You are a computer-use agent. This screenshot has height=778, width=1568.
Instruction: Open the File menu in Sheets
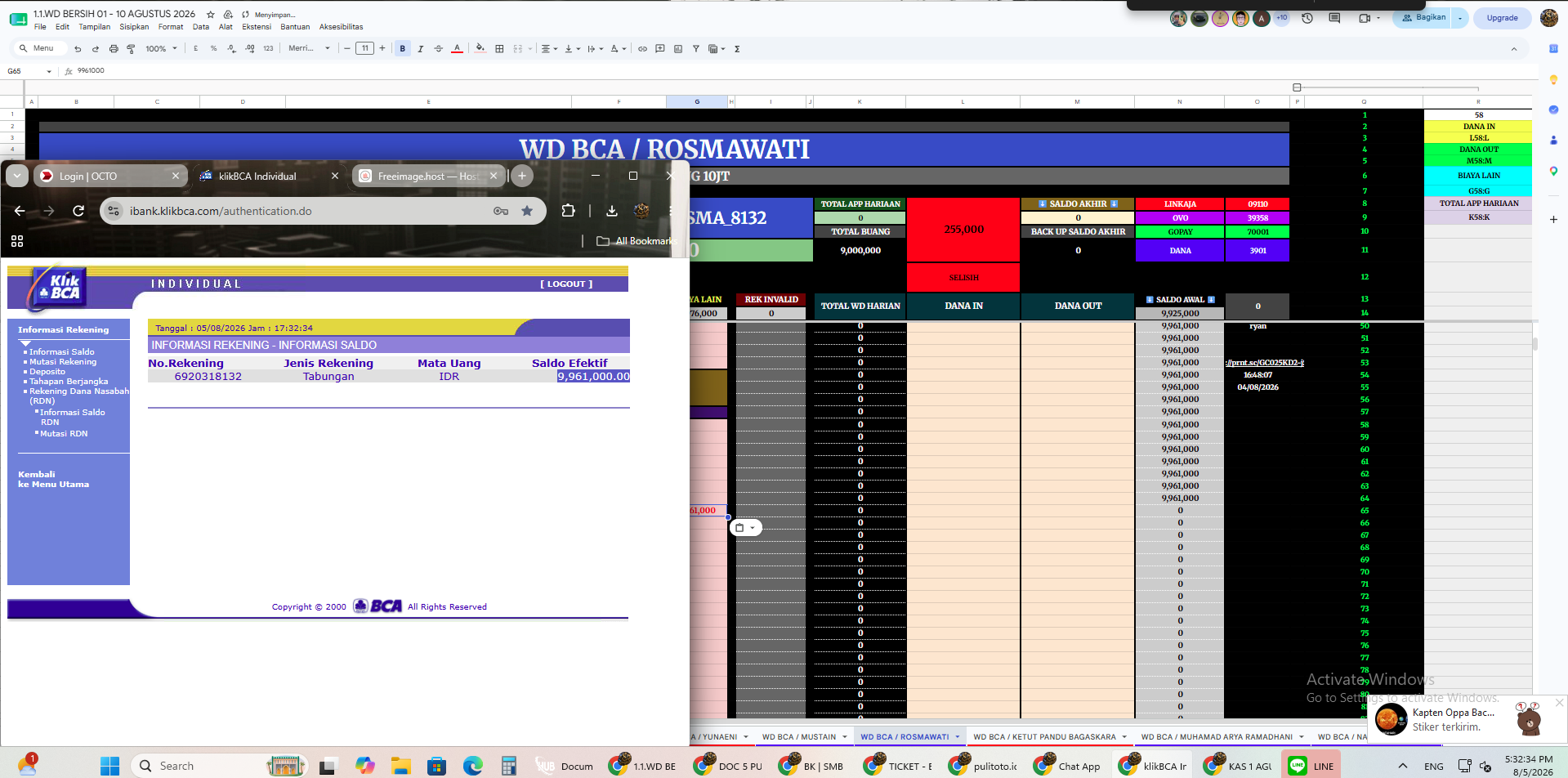click(40, 27)
